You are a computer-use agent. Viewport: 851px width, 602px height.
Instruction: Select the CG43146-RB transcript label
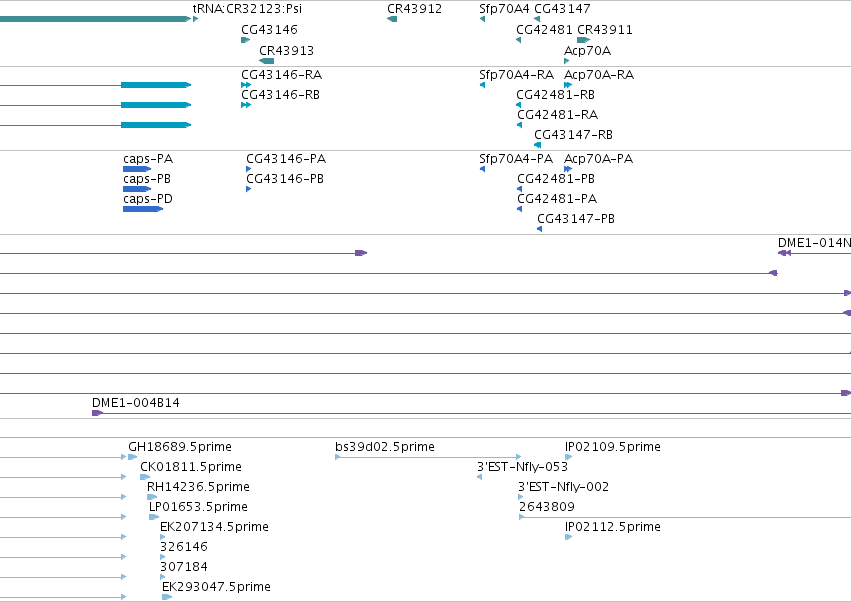click(280, 94)
